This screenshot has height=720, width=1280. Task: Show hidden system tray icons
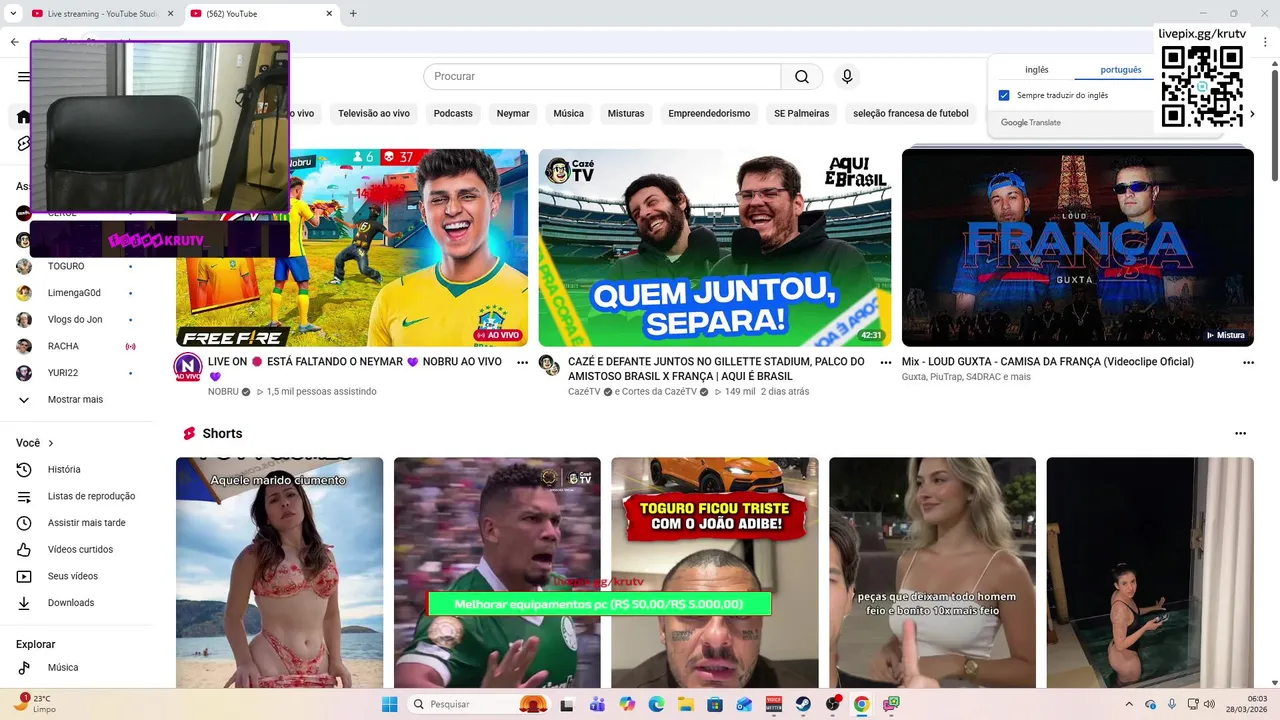(x=1129, y=704)
